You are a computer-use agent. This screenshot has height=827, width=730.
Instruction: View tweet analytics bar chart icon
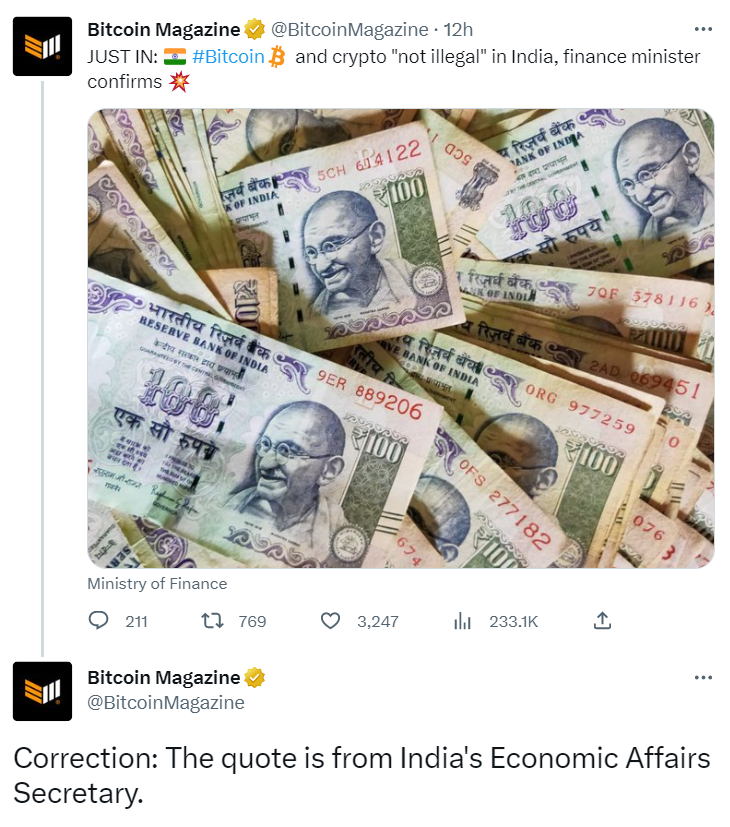(462, 621)
